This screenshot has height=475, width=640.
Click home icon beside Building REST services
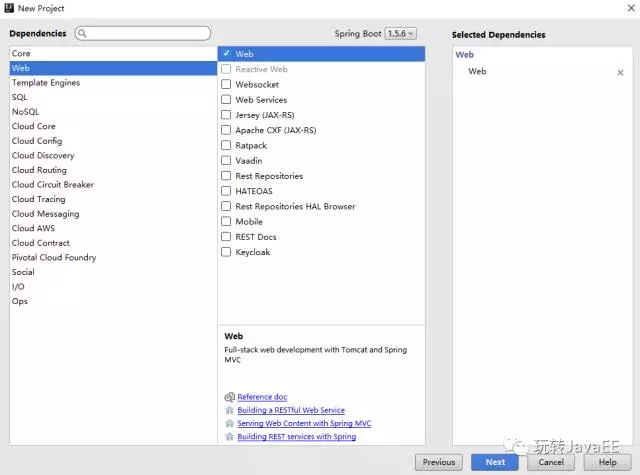[x=229, y=437]
